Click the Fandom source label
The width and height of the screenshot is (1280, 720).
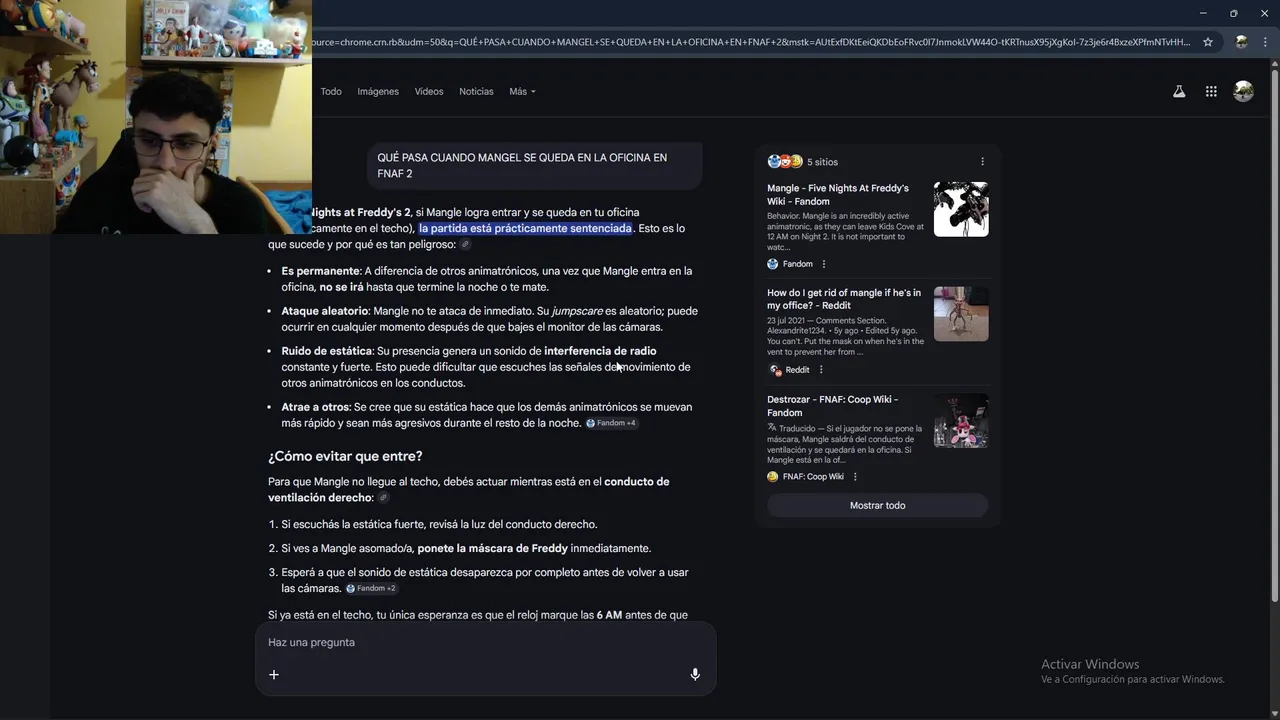[x=798, y=264]
